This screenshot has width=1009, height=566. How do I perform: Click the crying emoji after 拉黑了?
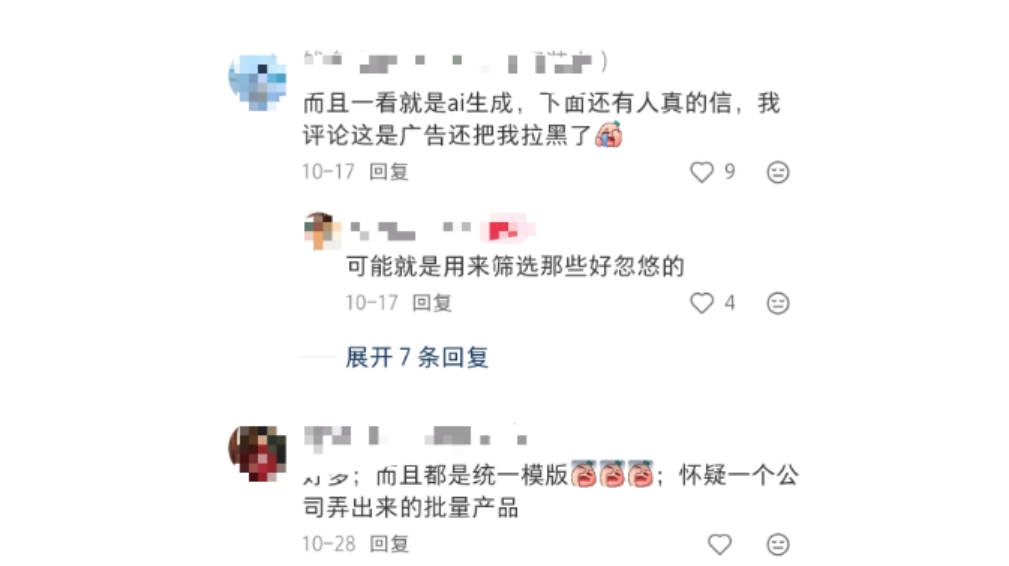pos(608,134)
